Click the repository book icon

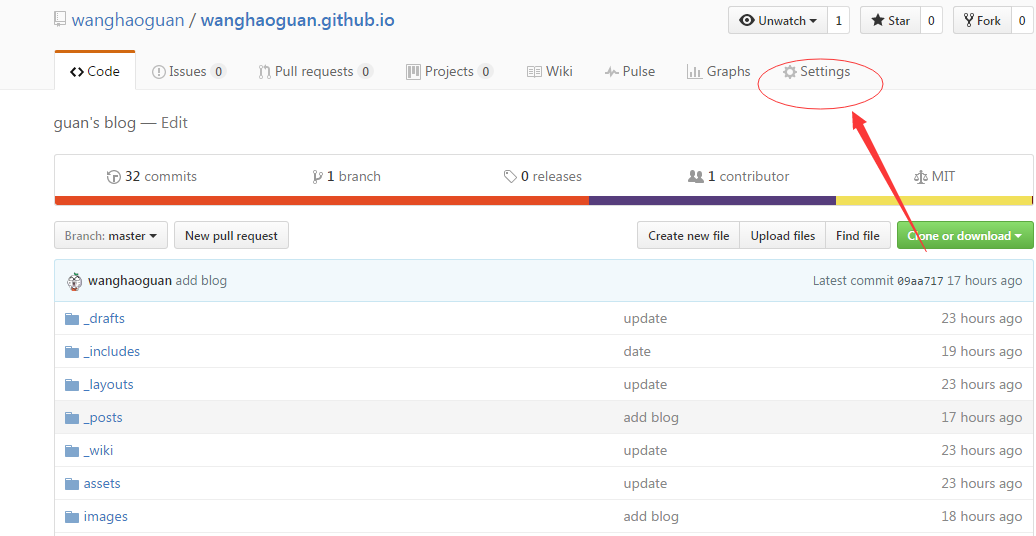(x=60, y=20)
